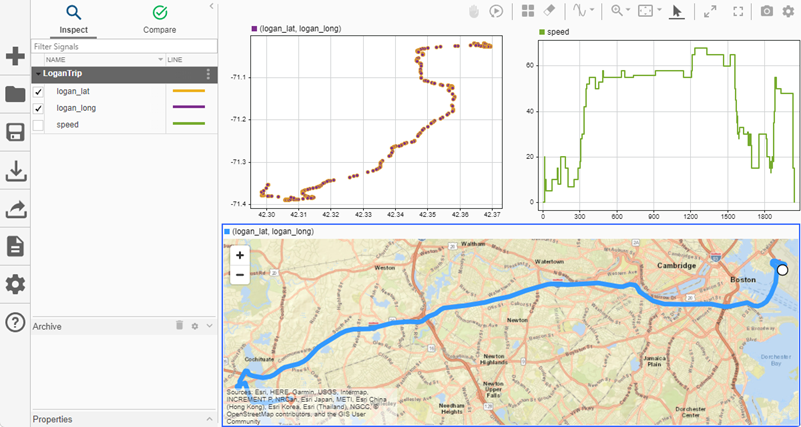Zoom in the map with plus button

click(x=240, y=255)
